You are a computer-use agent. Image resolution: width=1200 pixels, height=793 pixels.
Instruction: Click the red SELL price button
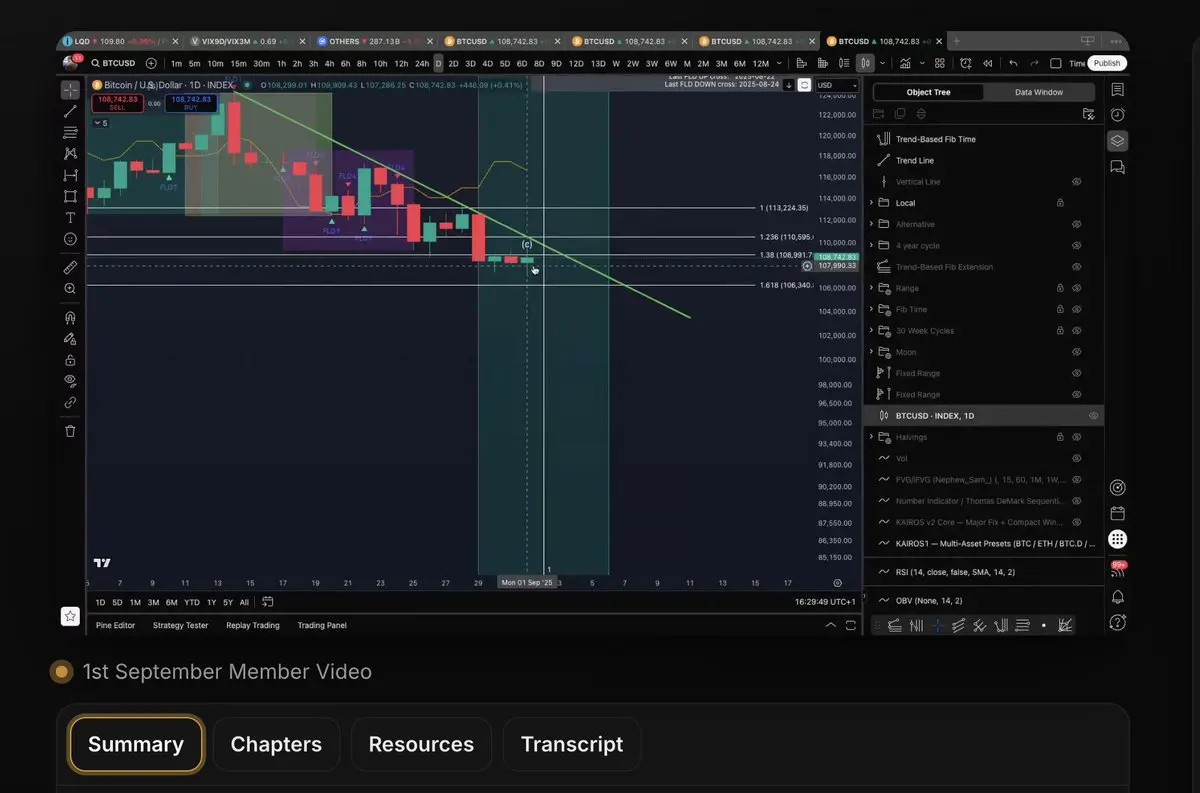tap(117, 103)
